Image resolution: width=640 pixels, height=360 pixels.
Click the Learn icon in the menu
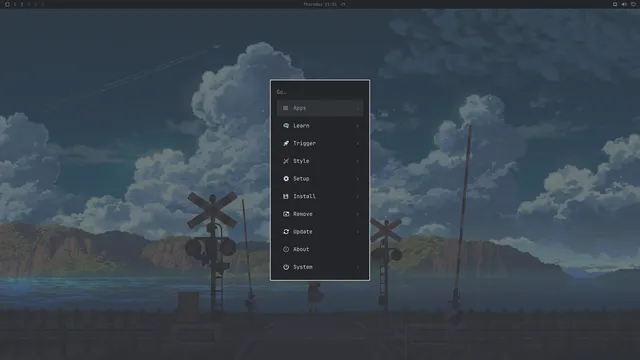point(286,126)
